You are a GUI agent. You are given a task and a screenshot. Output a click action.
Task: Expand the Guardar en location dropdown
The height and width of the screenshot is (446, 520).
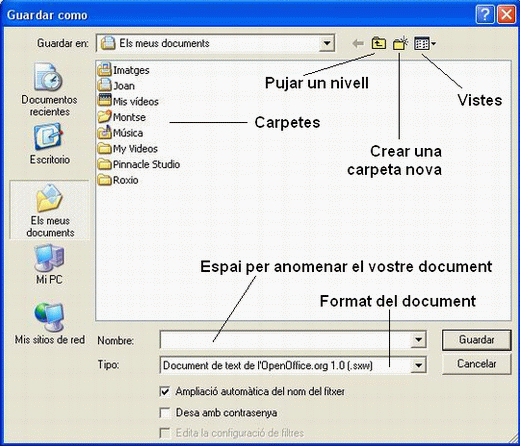(x=327, y=43)
